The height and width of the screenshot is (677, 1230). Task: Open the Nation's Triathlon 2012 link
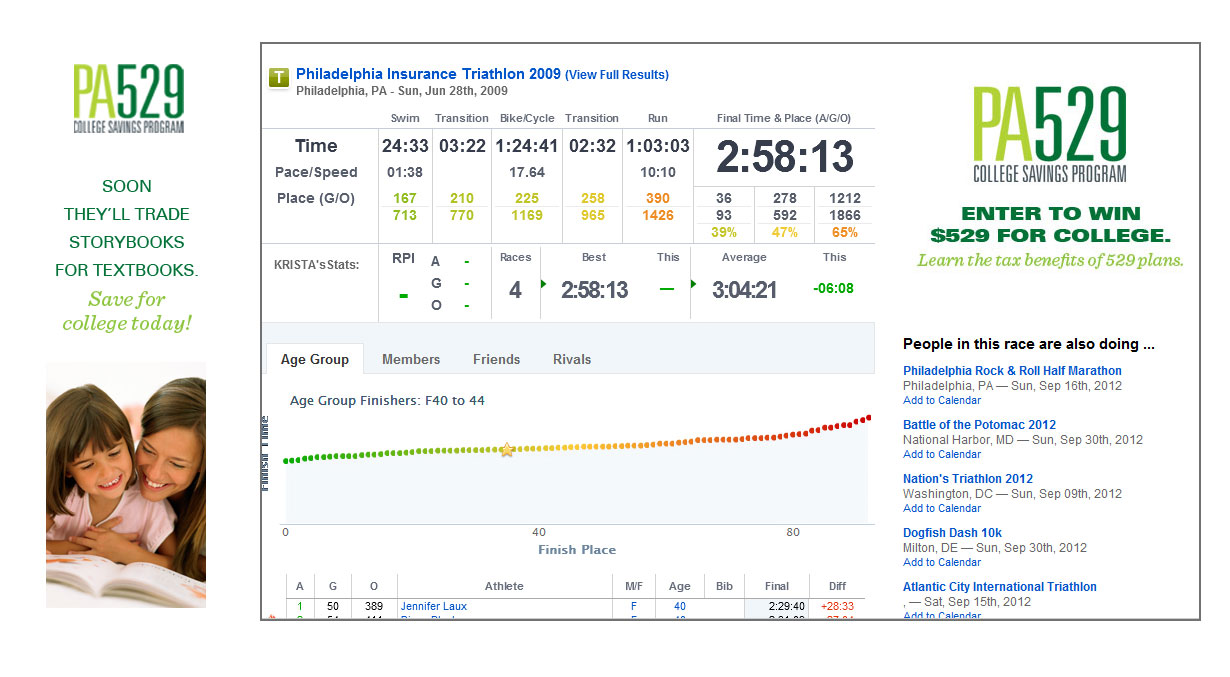968,479
